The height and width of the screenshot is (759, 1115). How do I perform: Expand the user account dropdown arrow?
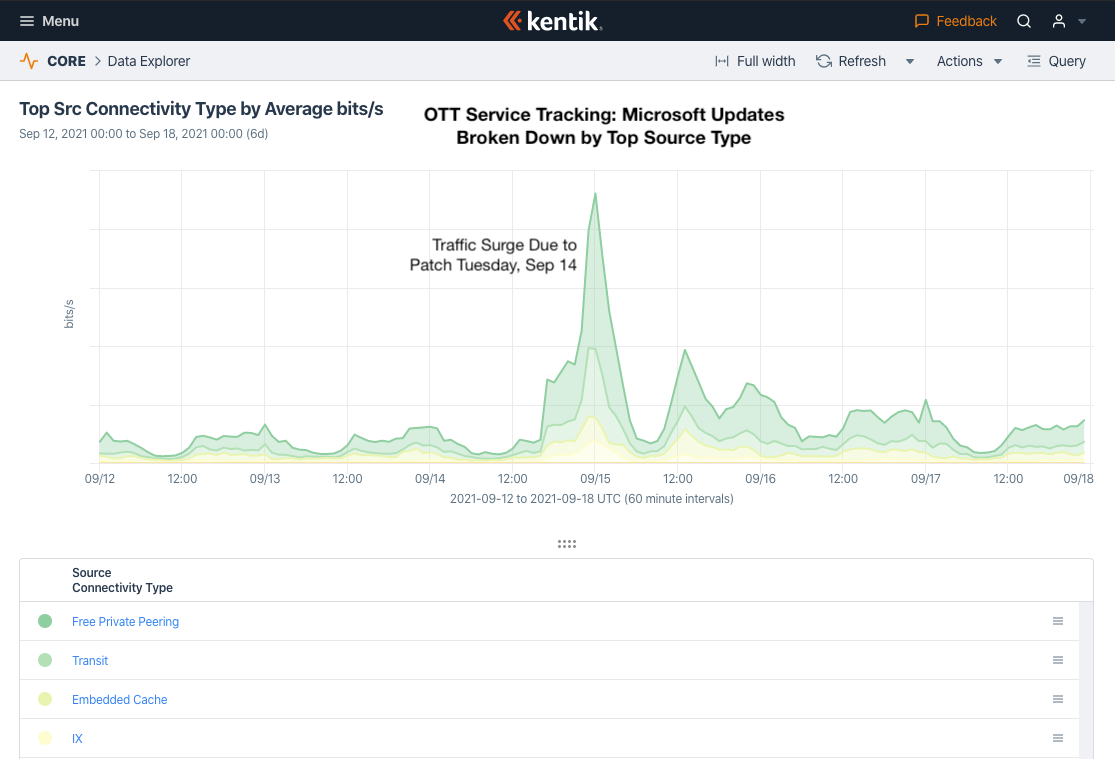point(1082,21)
